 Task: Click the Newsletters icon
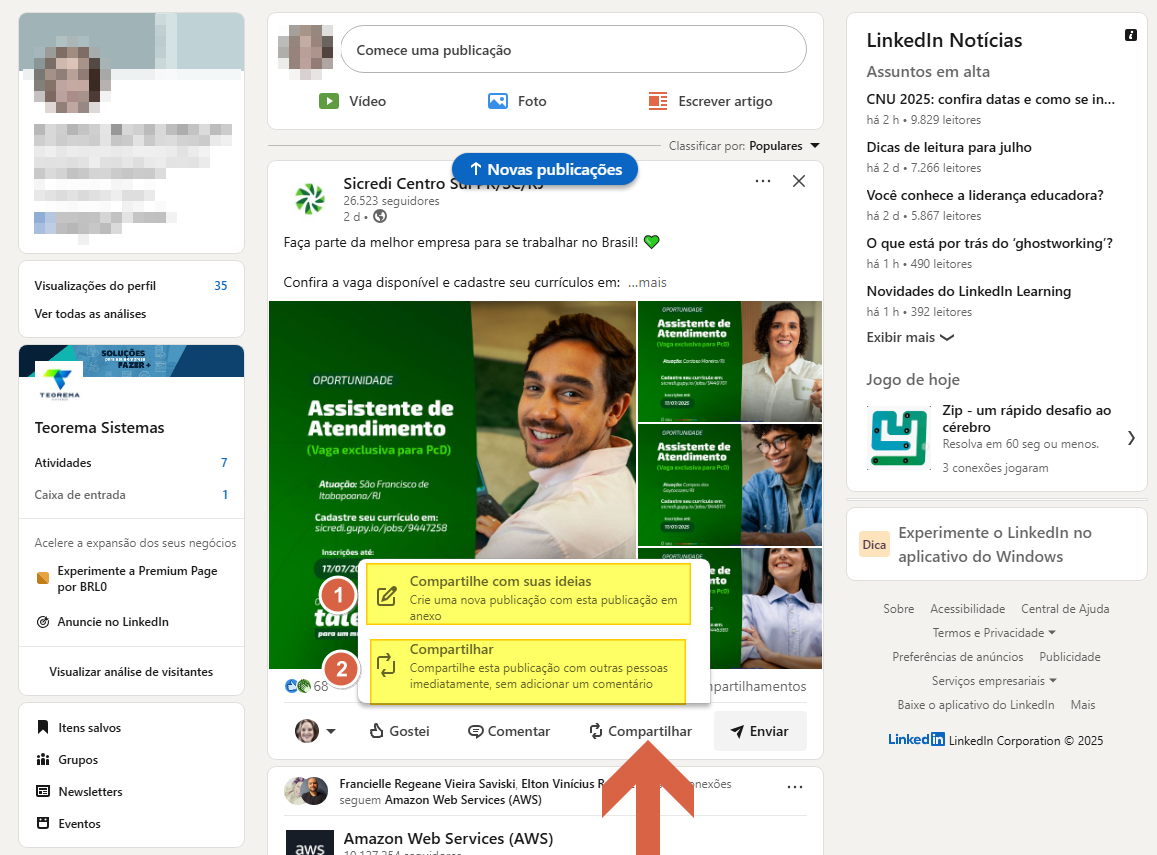pyautogui.click(x=43, y=791)
